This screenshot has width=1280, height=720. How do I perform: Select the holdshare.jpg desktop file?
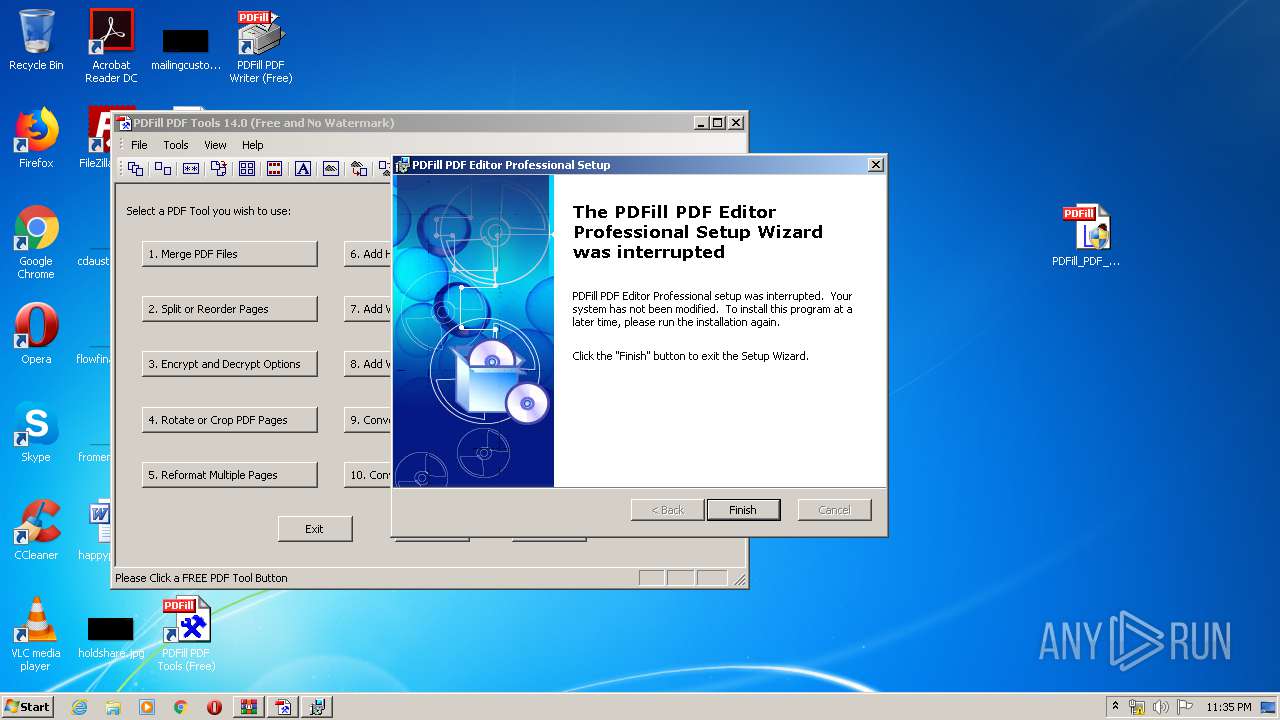point(111,639)
